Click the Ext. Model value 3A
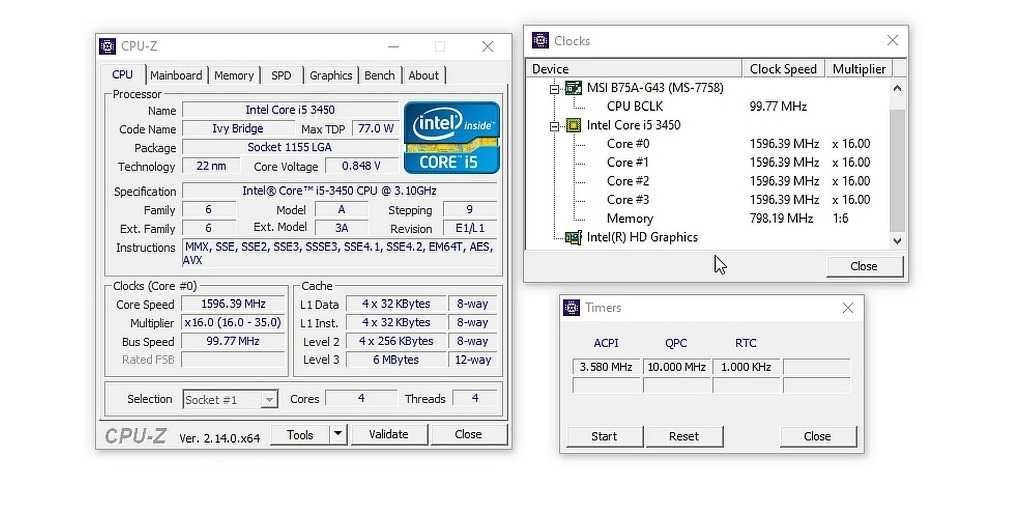This screenshot has height=520, width=1024. (342, 228)
